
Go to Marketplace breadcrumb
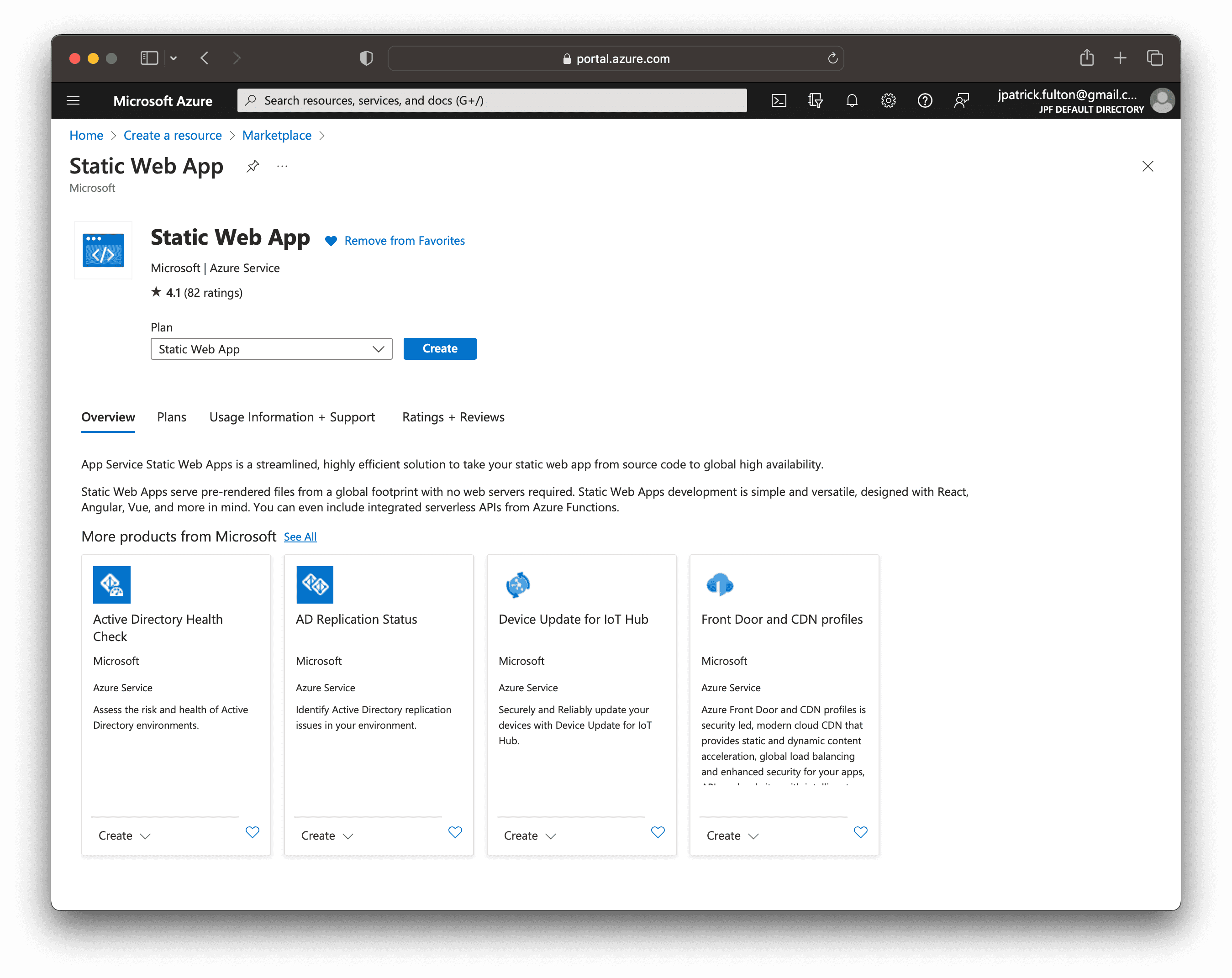pyautogui.click(x=277, y=136)
